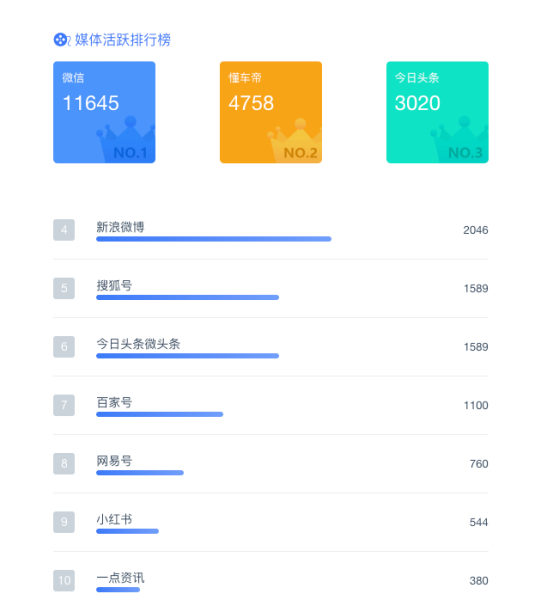Click the rank 5 badge icon
This screenshot has width=554, height=606.
click(64, 288)
